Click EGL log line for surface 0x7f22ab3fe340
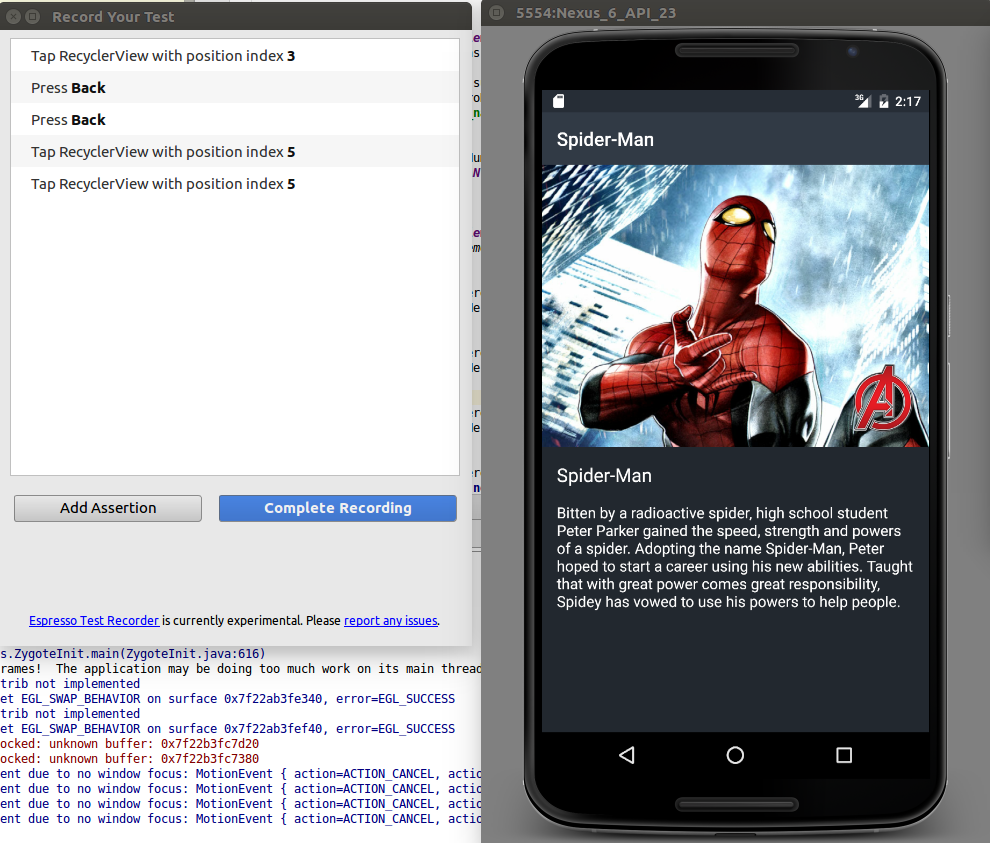The image size is (990, 843). [x=227, y=699]
